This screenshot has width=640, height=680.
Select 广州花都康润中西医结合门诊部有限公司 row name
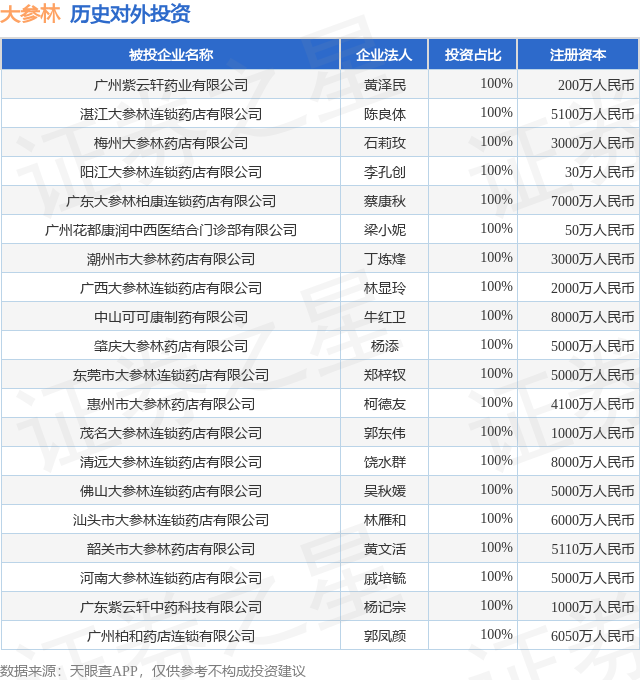coord(171,230)
